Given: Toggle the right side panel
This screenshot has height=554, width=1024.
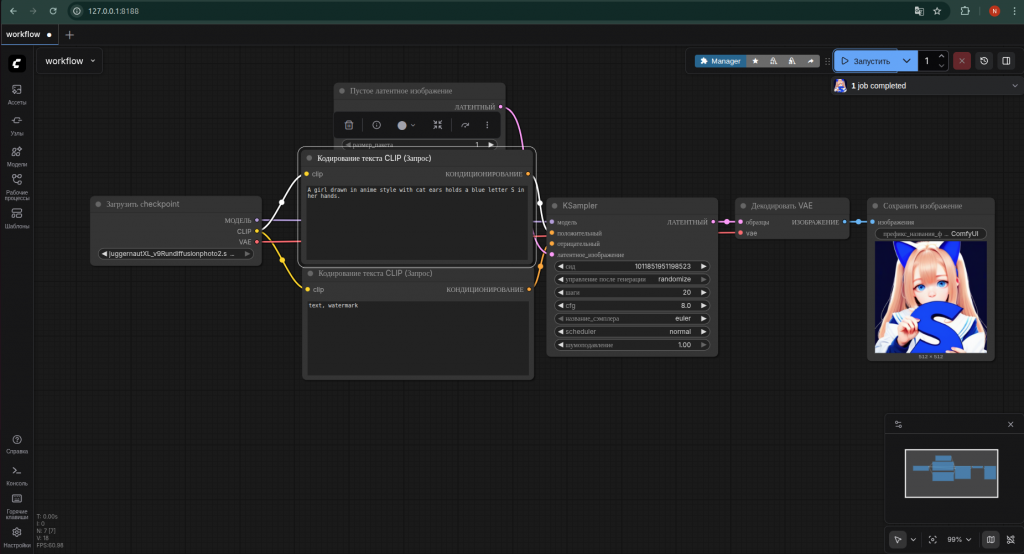Looking at the screenshot, I should 1006,61.
